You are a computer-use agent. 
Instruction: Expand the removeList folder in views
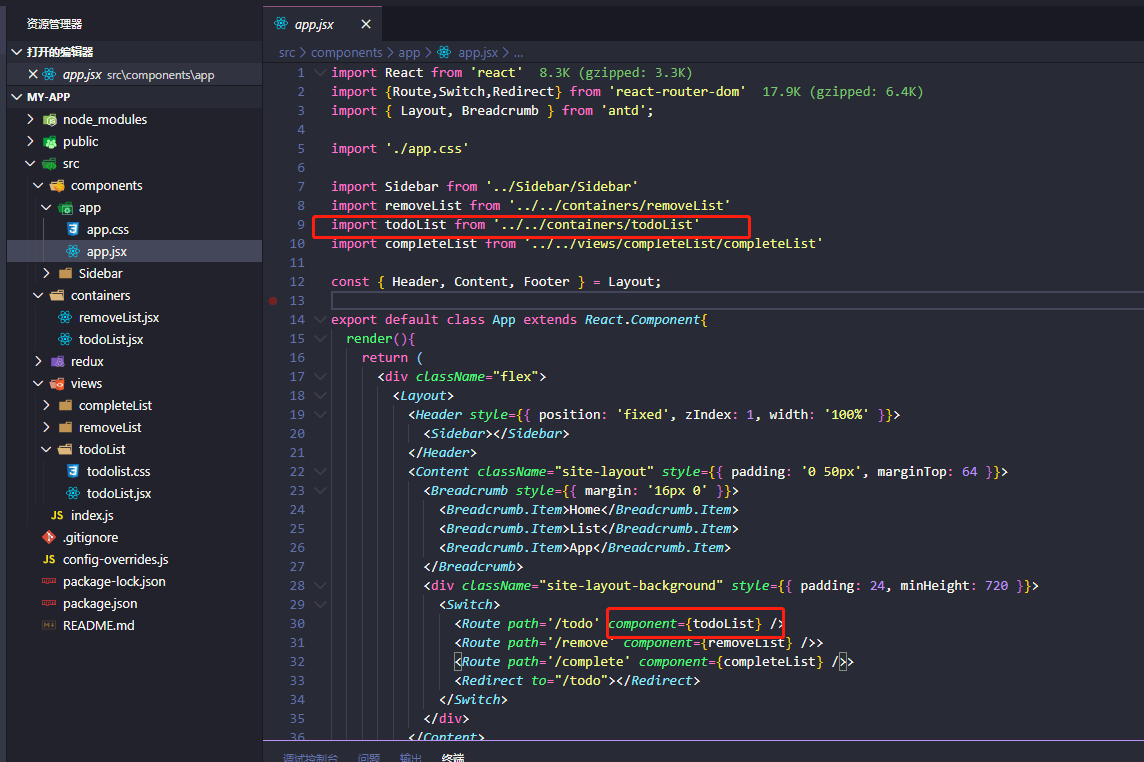tap(46, 427)
